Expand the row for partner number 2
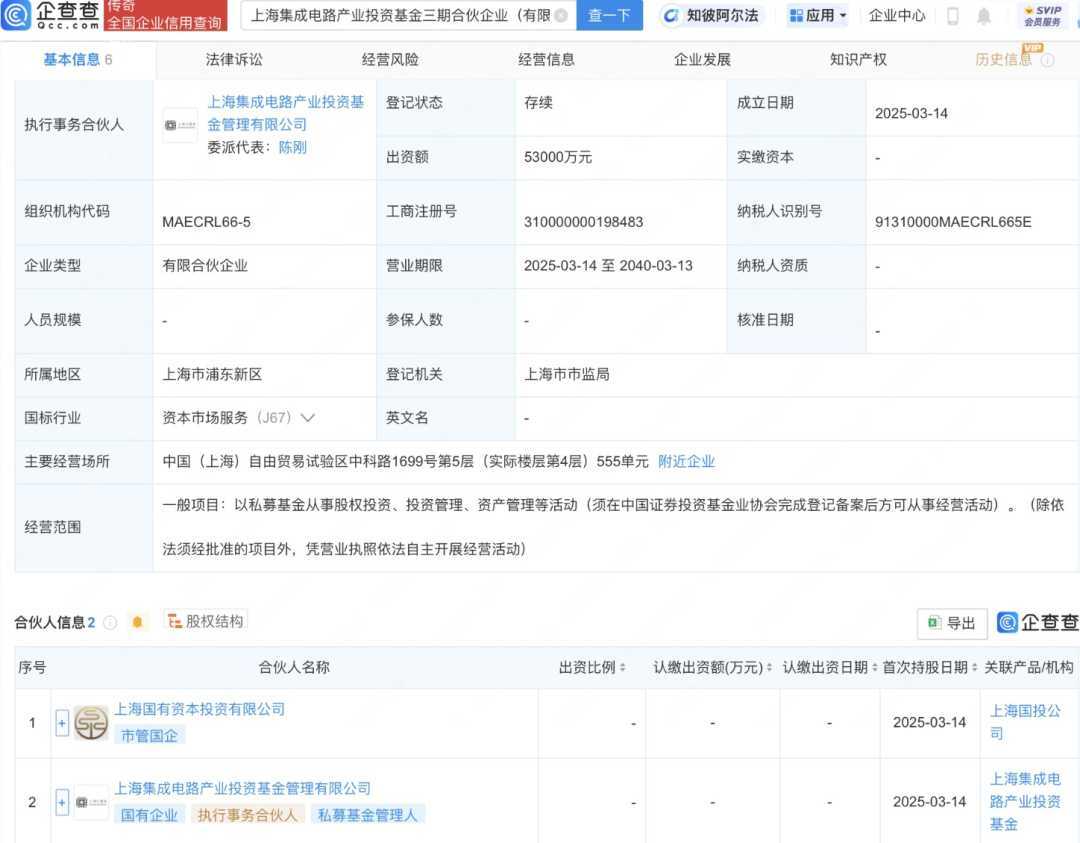1080x843 pixels. pyautogui.click(x=62, y=802)
